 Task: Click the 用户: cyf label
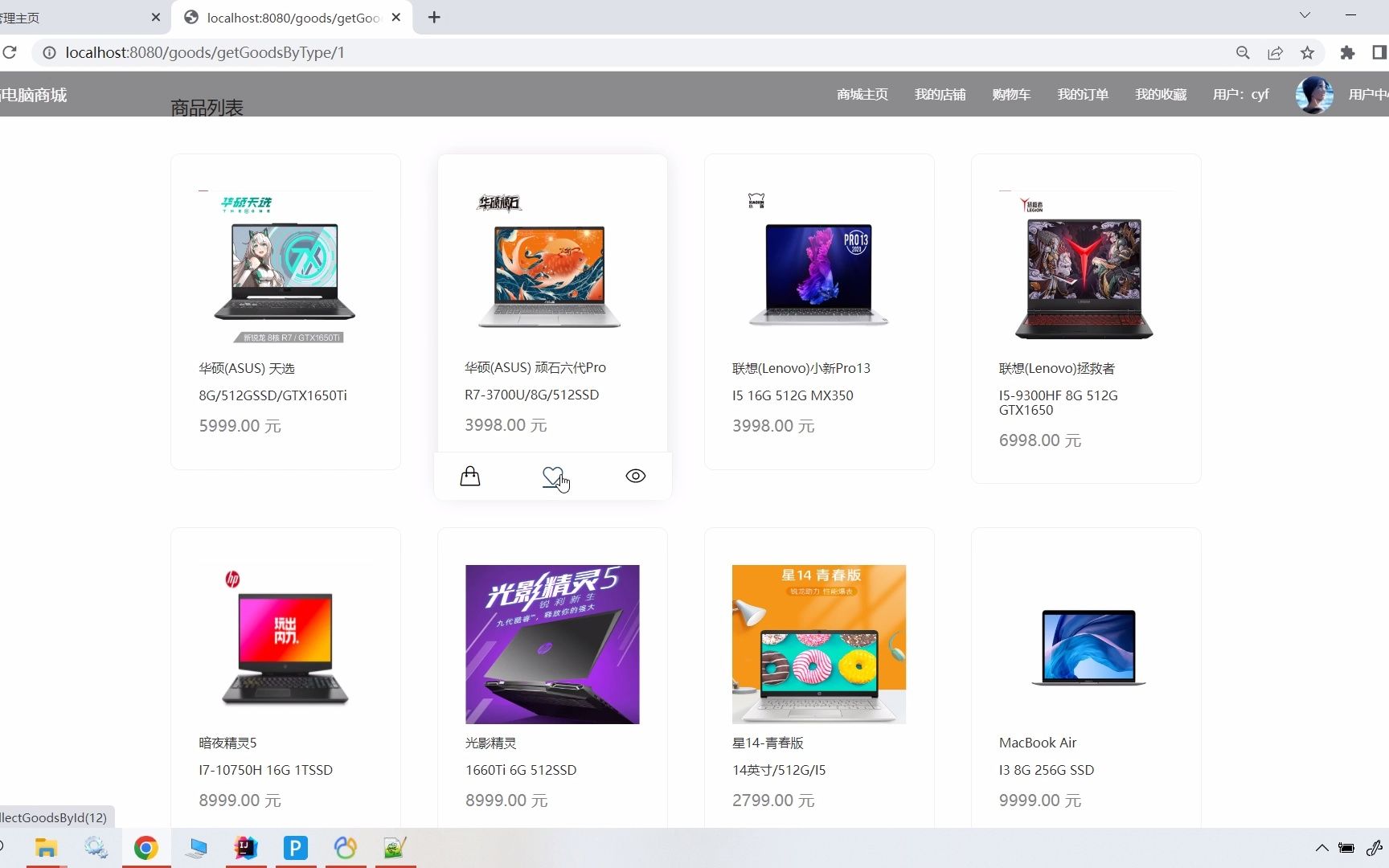tap(1241, 94)
